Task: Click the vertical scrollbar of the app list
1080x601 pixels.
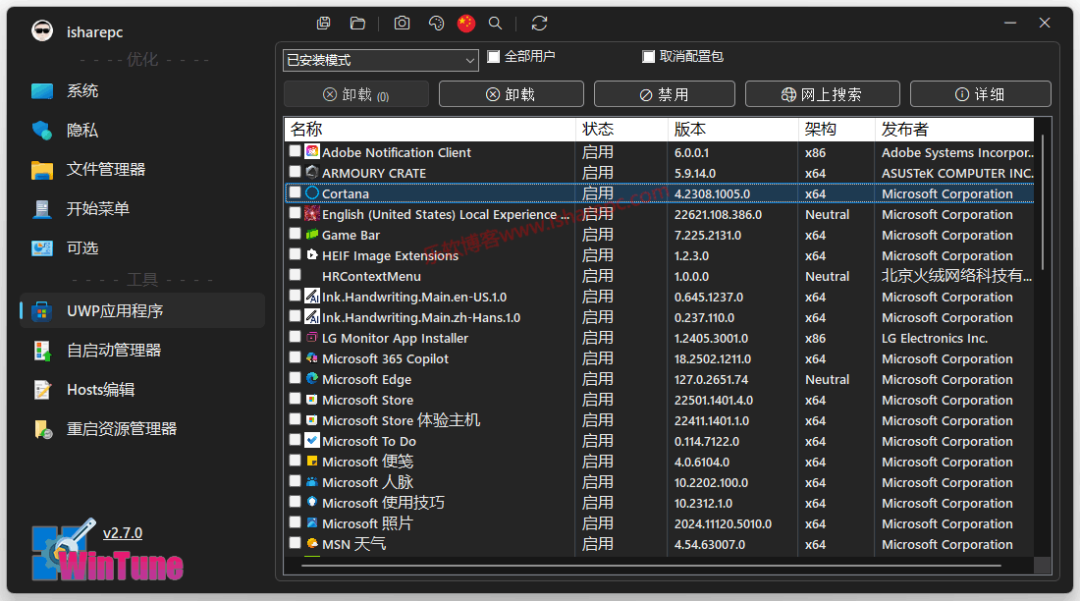Action: [x=1043, y=201]
